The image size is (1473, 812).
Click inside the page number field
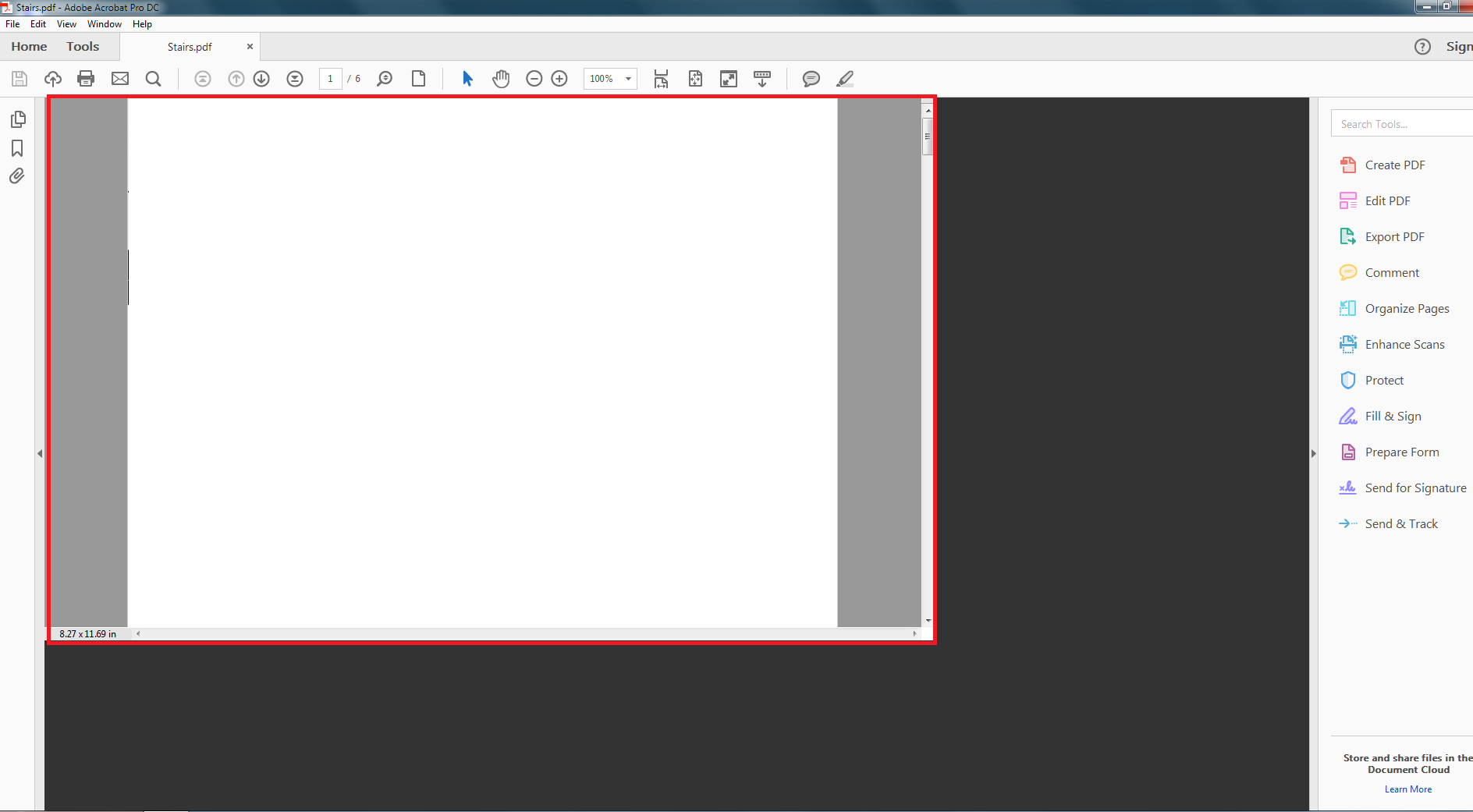click(330, 78)
